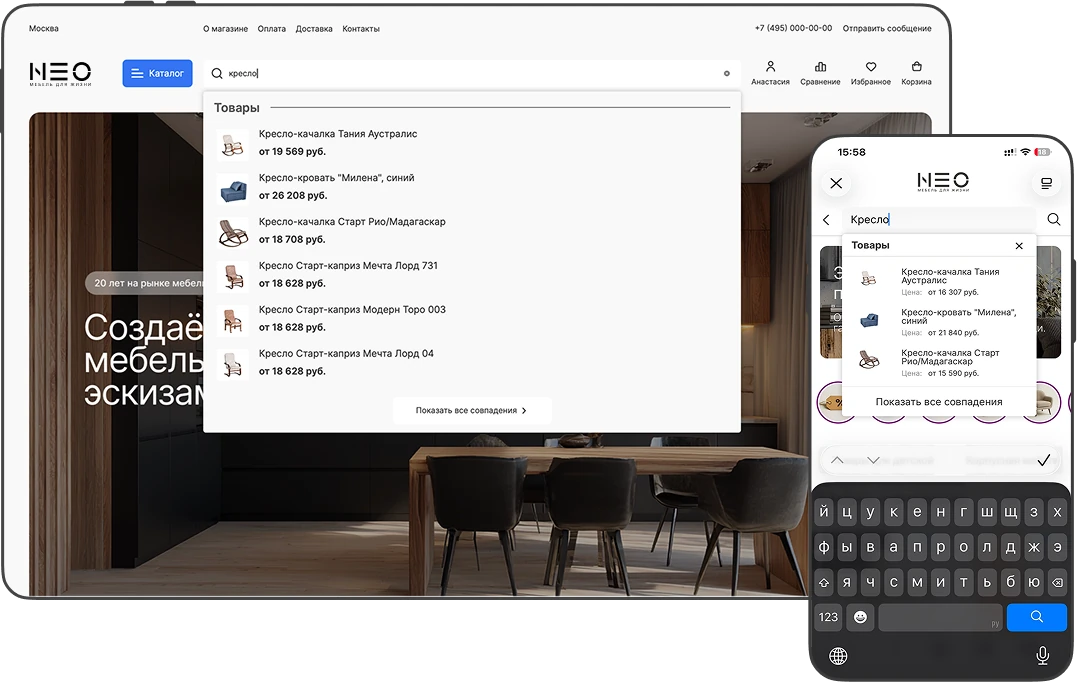Close the mobile menu with the X icon
The width and height of the screenshot is (1079, 684).
pyautogui.click(x=836, y=184)
